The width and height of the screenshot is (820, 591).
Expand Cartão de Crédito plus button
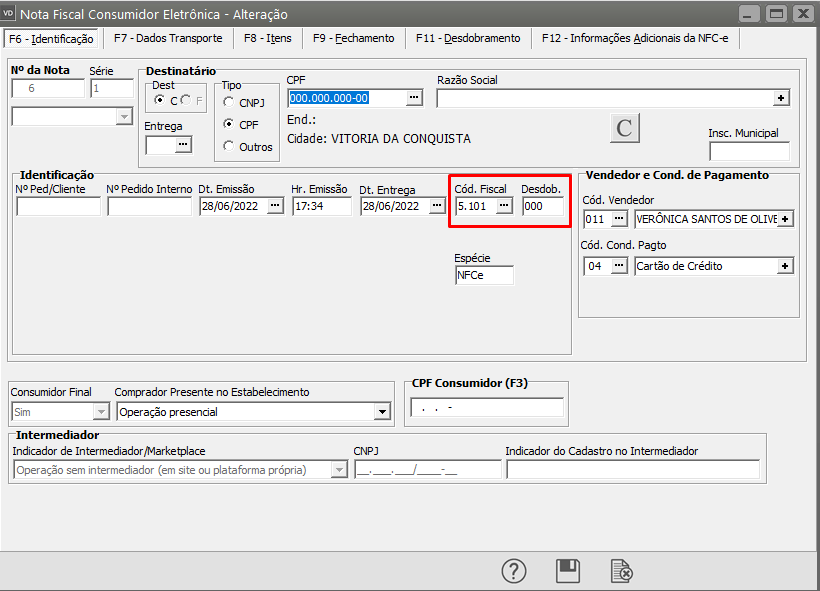click(785, 266)
